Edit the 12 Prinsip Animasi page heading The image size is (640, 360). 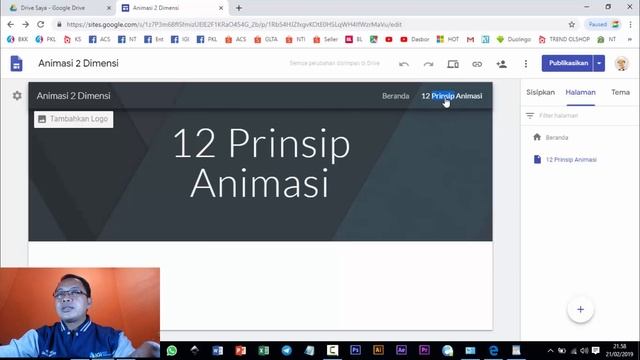261,163
